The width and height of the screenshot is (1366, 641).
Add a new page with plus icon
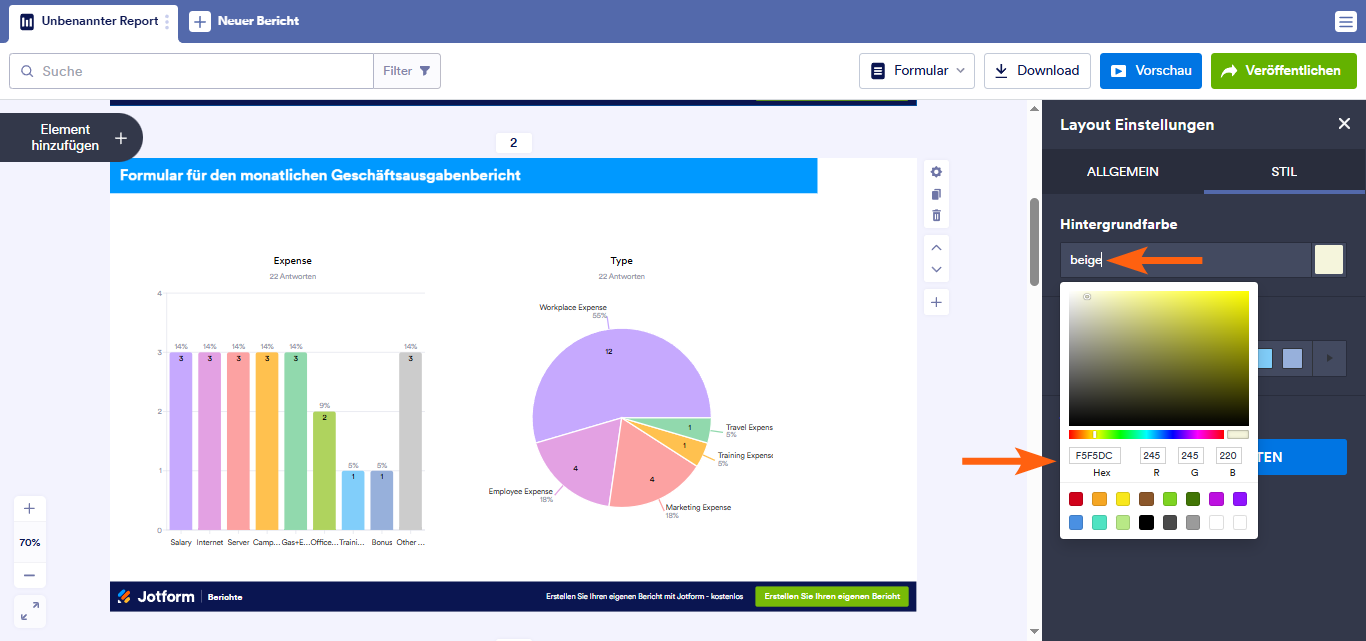click(936, 302)
